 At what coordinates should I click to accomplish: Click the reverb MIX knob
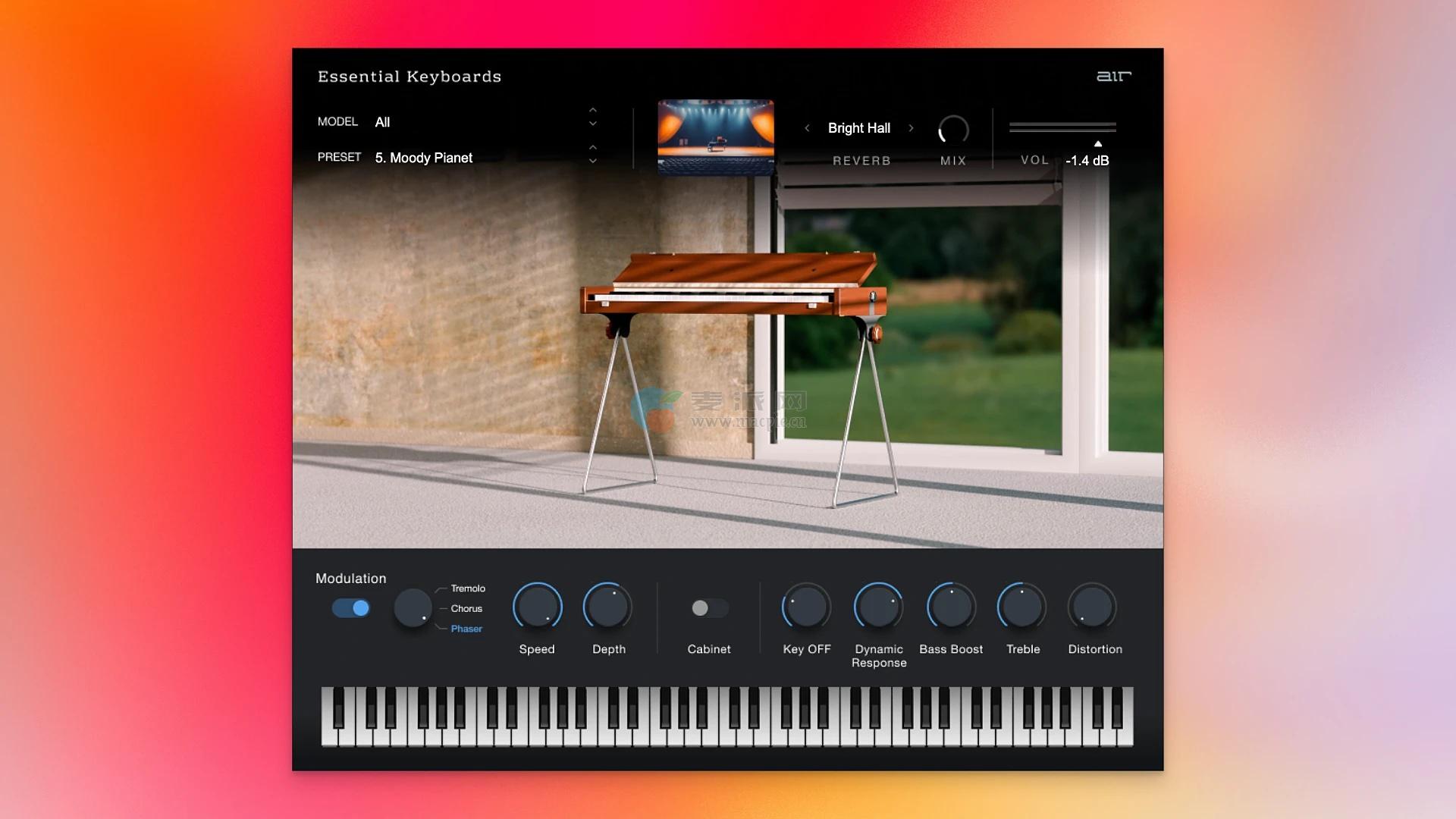[x=953, y=130]
